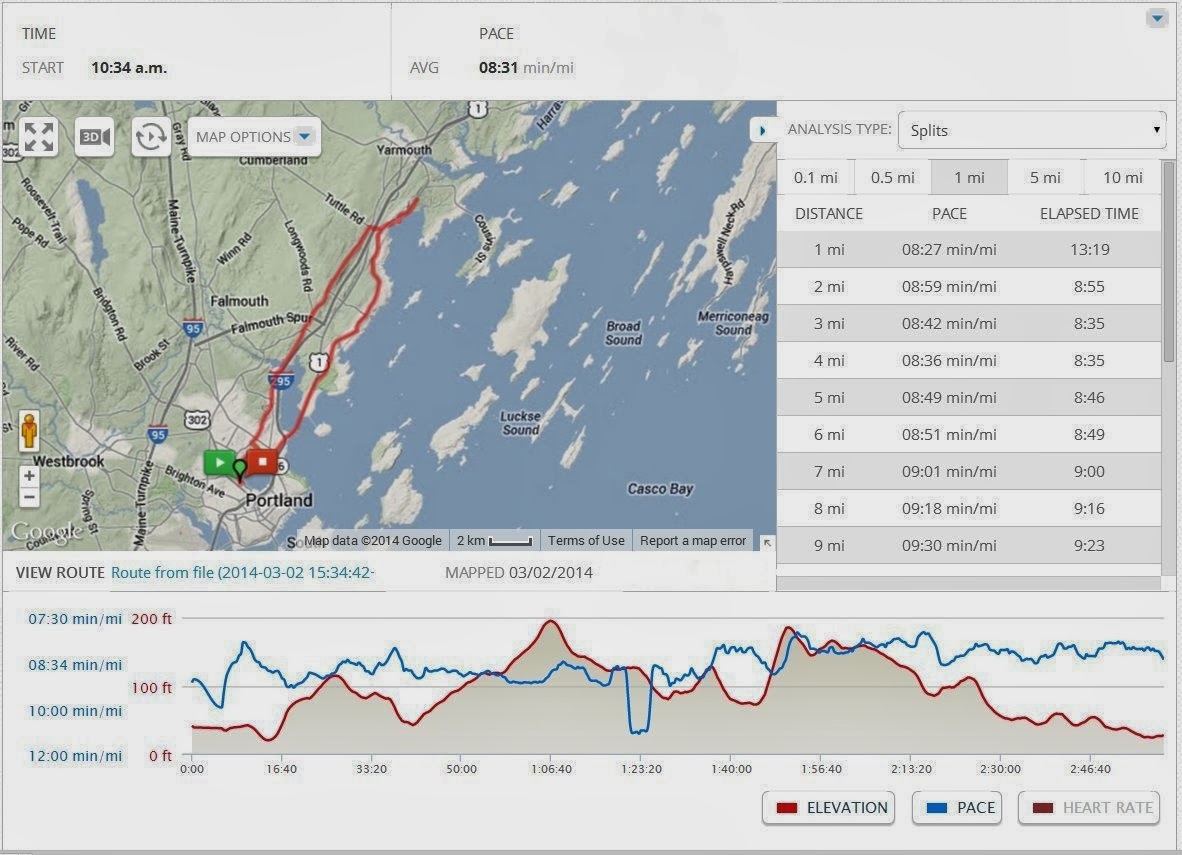Select the 10 mi split tab
This screenshot has width=1182, height=855.
(1122, 178)
